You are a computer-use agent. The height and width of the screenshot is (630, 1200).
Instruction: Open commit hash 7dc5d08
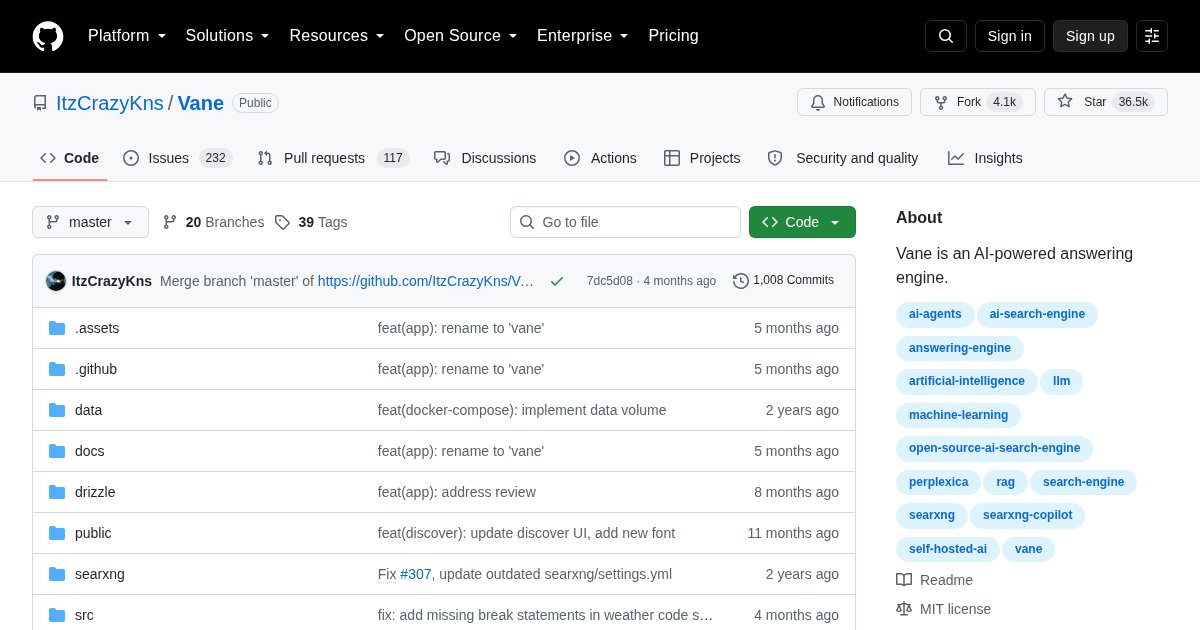point(610,281)
